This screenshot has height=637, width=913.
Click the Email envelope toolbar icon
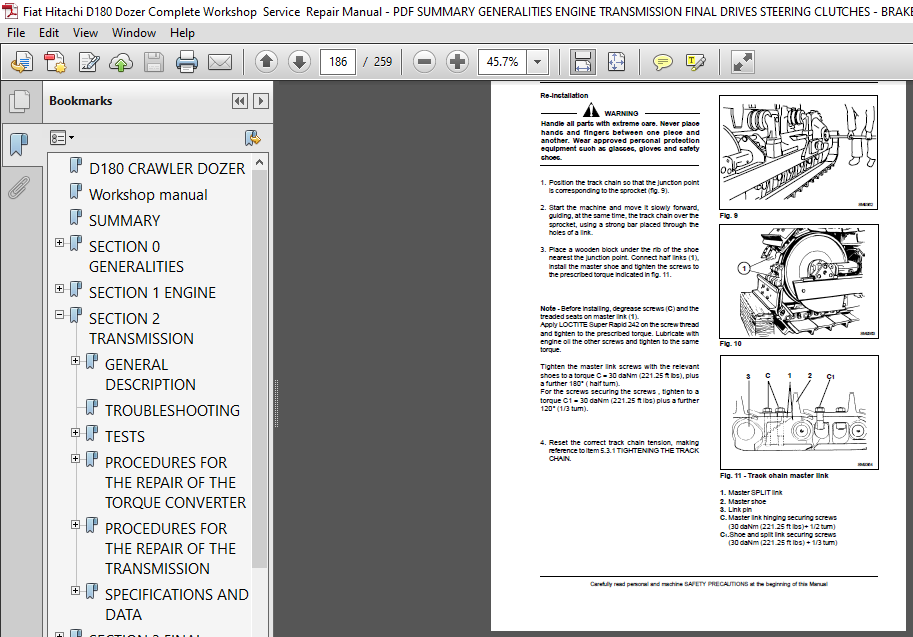tap(220, 62)
